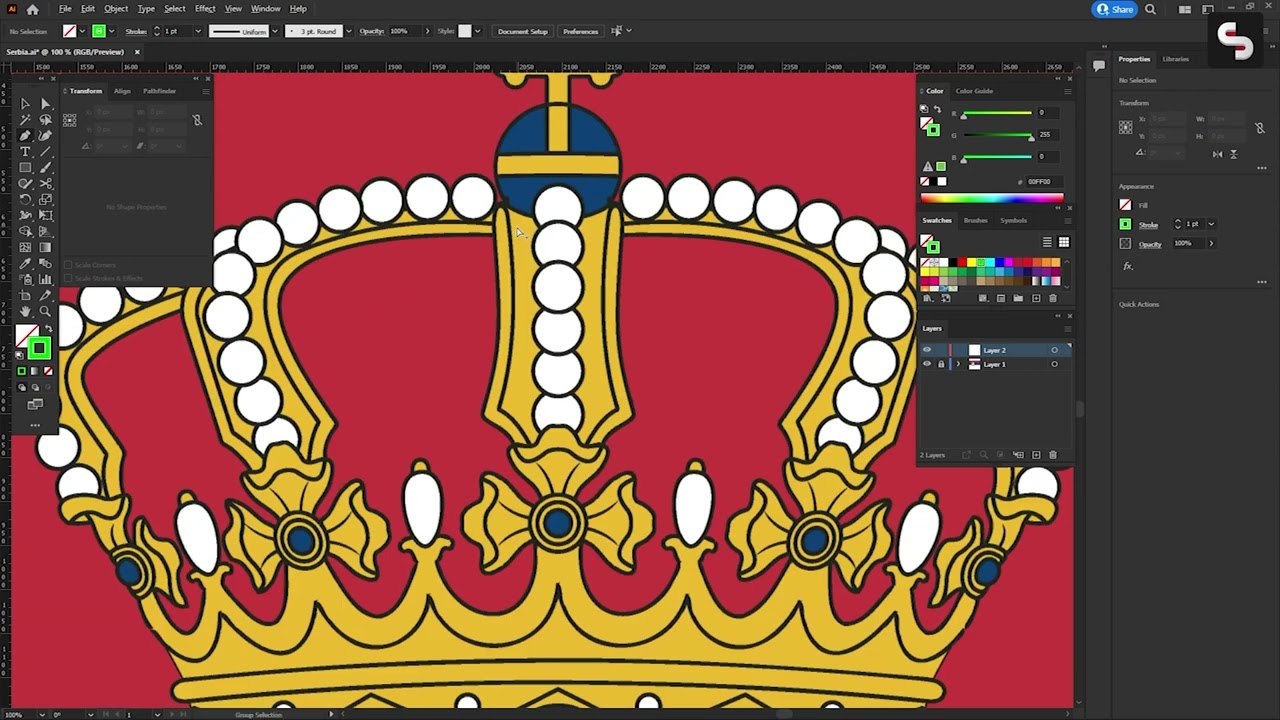Select the Artboard tool
Viewport: 1280px width, 720px height.
25,296
